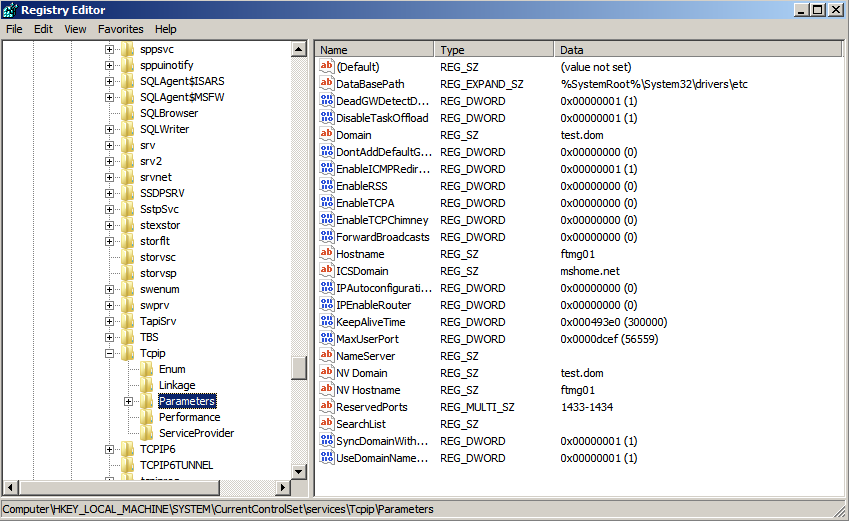Click the Hostname string value icon
This screenshot has width=849, height=521.
pos(327,254)
